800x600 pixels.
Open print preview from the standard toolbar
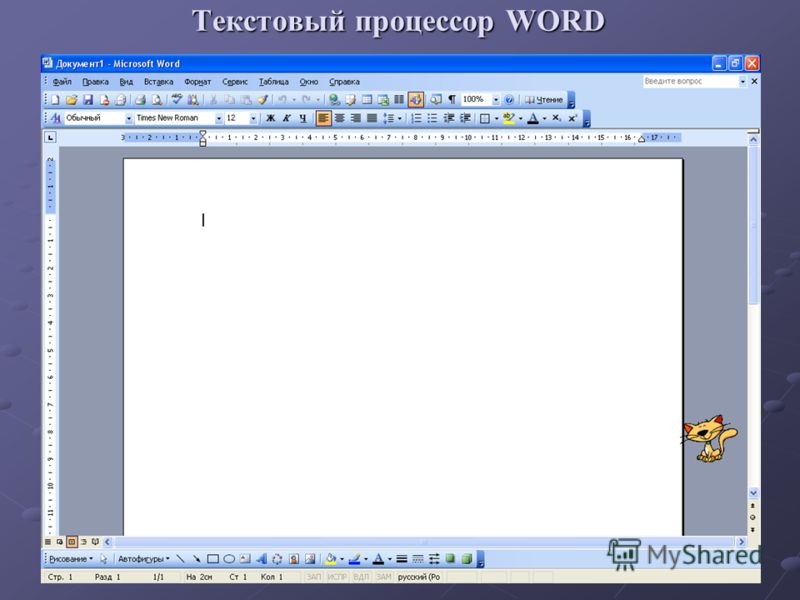(157, 100)
